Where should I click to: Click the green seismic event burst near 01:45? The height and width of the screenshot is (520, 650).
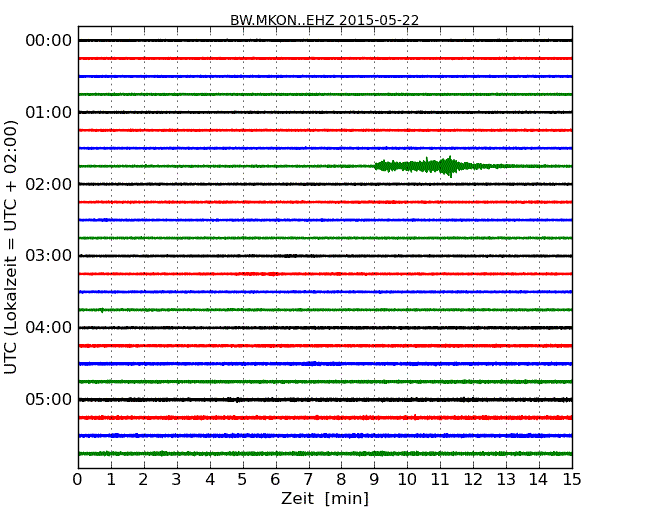point(439,166)
